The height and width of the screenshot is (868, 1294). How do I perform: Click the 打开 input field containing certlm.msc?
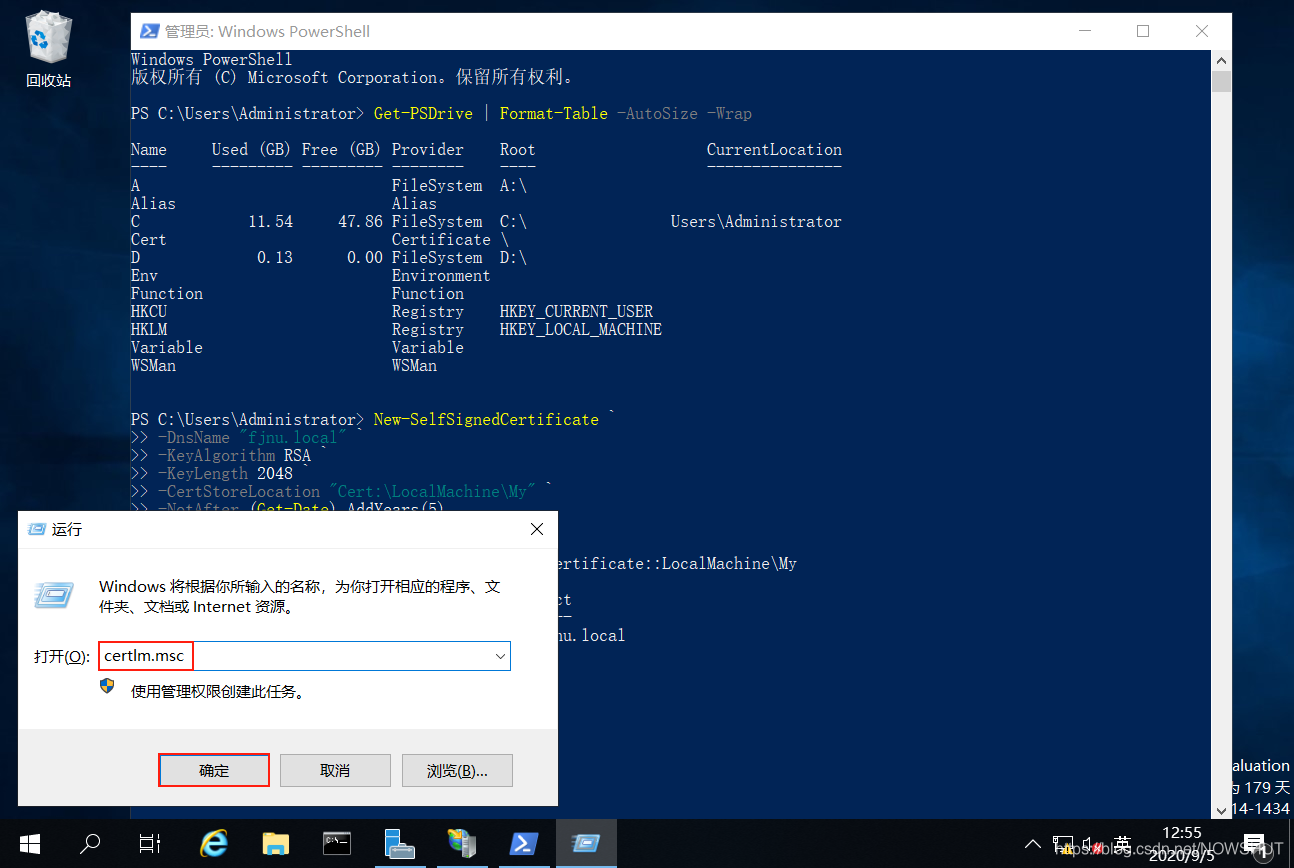click(304, 656)
